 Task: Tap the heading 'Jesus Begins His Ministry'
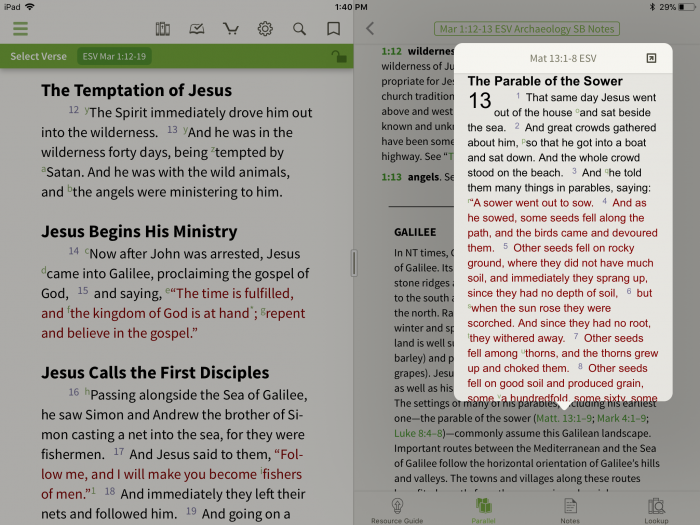pos(139,232)
